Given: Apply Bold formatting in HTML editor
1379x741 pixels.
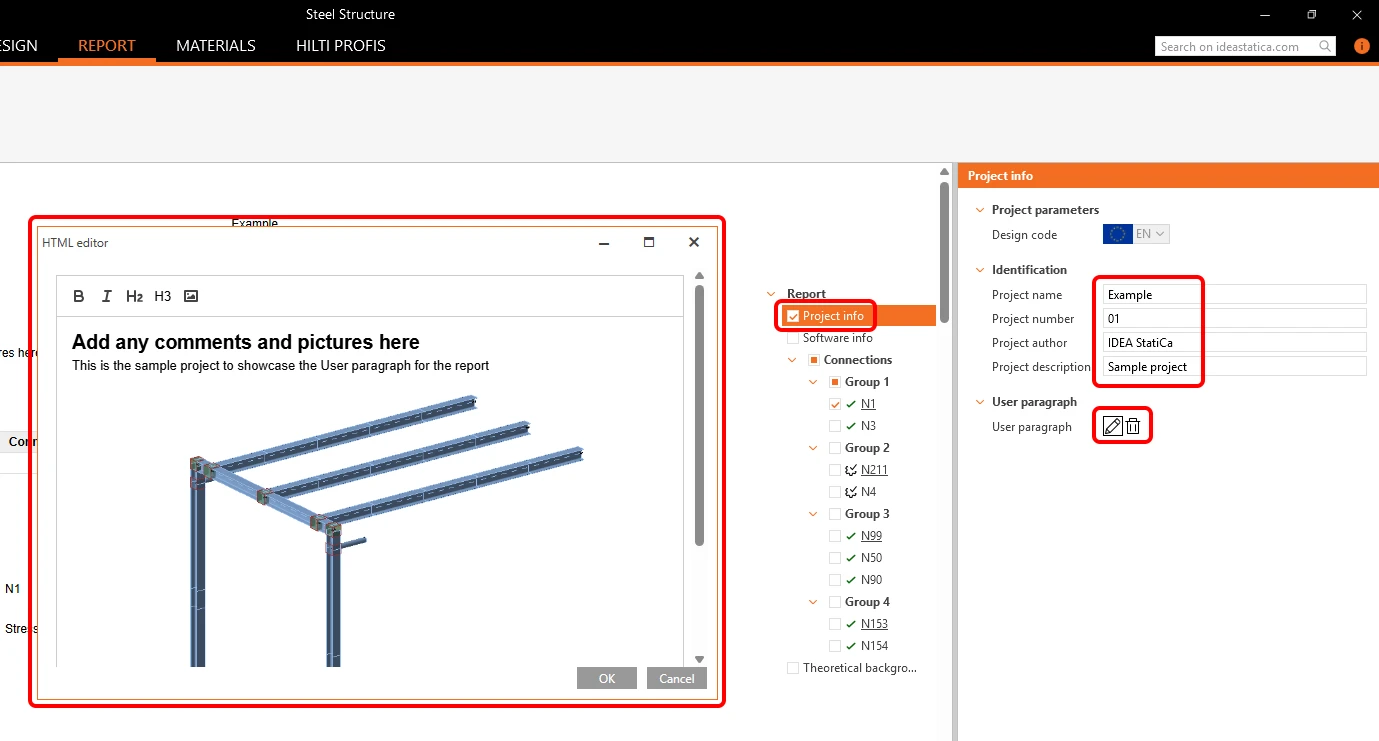Looking at the screenshot, I should click(x=79, y=296).
